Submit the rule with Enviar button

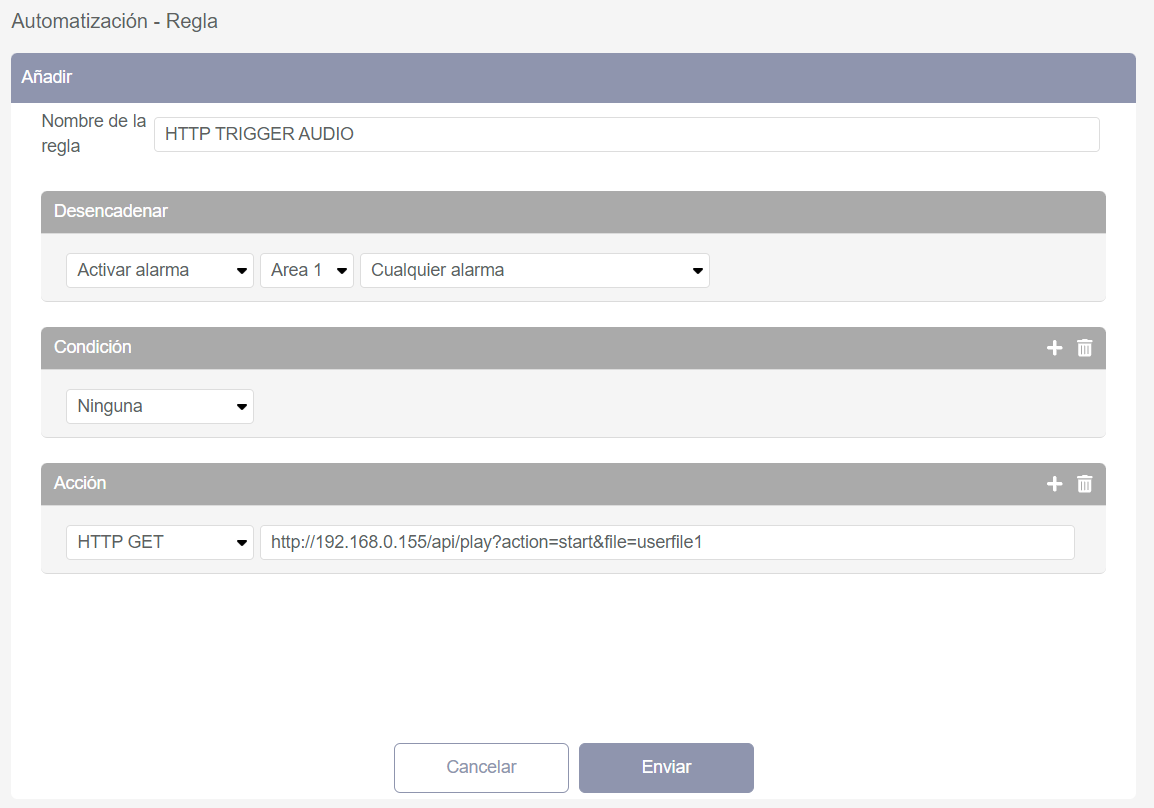click(x=666, y=767)
